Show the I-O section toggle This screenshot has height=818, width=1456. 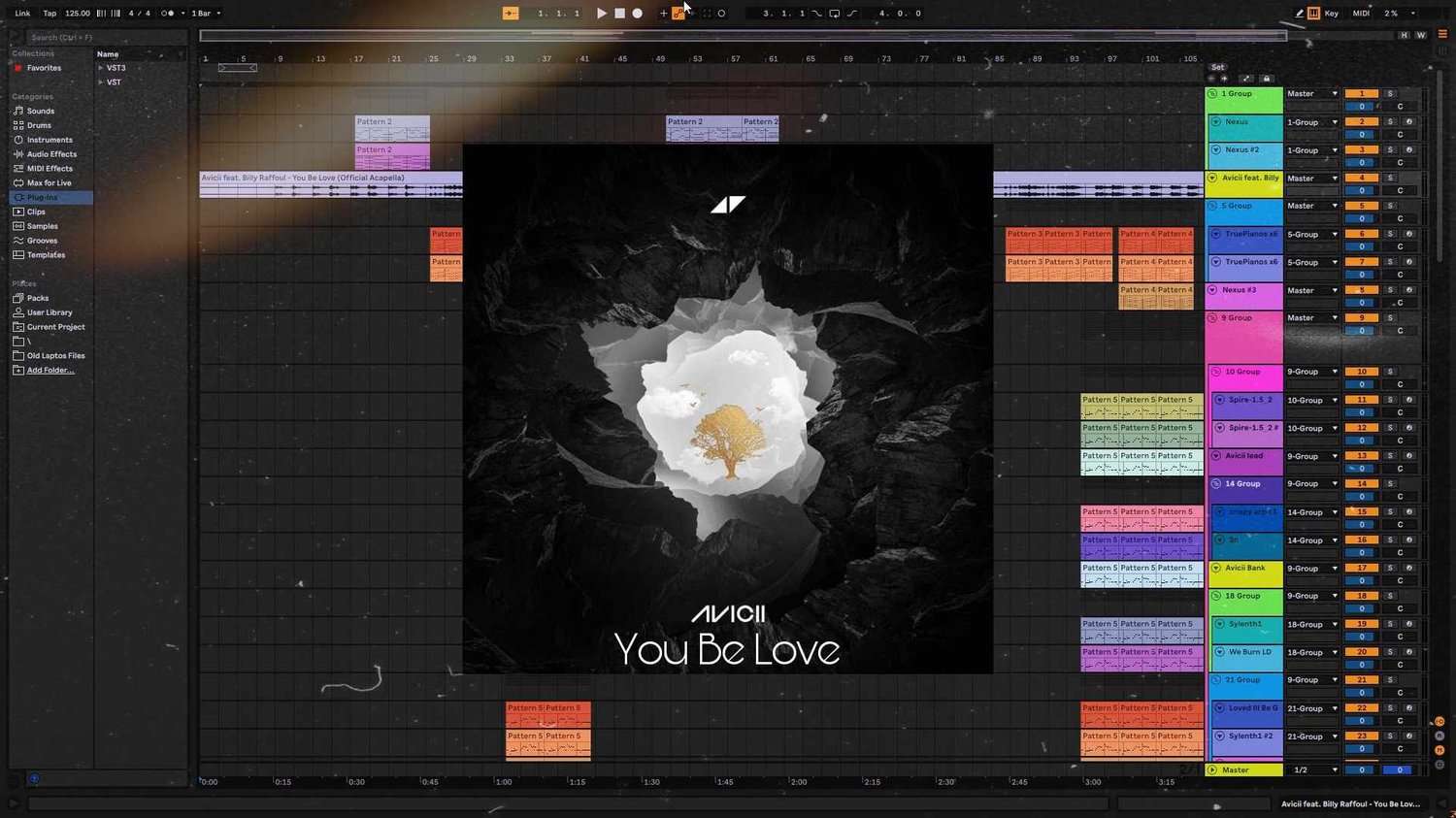[x=1439, y=722]
